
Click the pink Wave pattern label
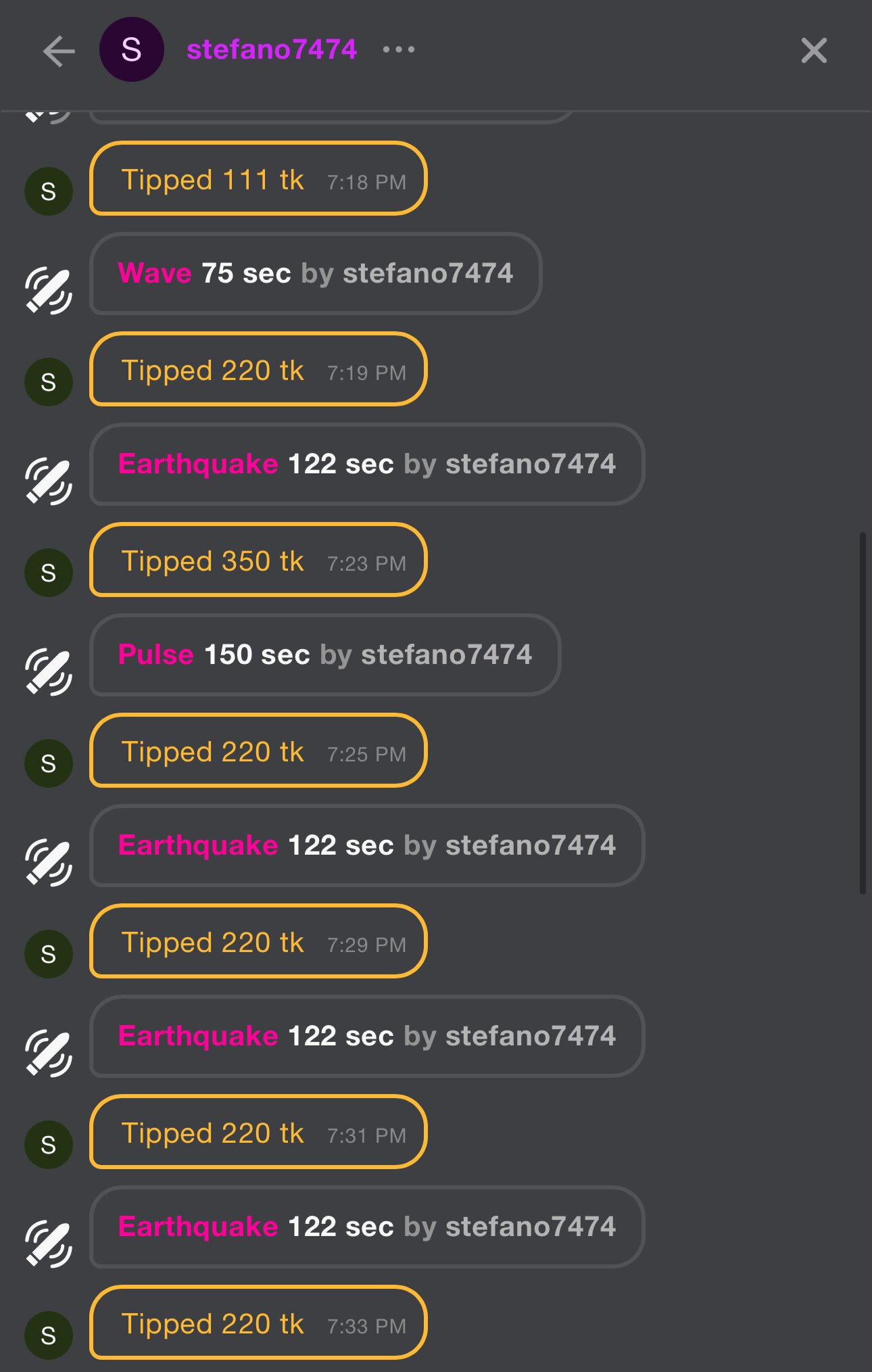click(x=155, y=274)
